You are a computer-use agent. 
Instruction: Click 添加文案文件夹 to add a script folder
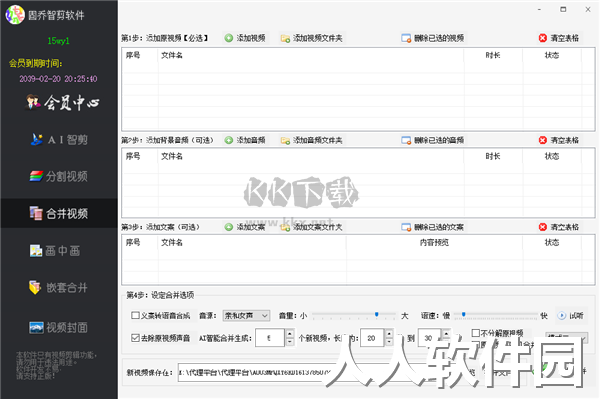[x=311, y=227]
